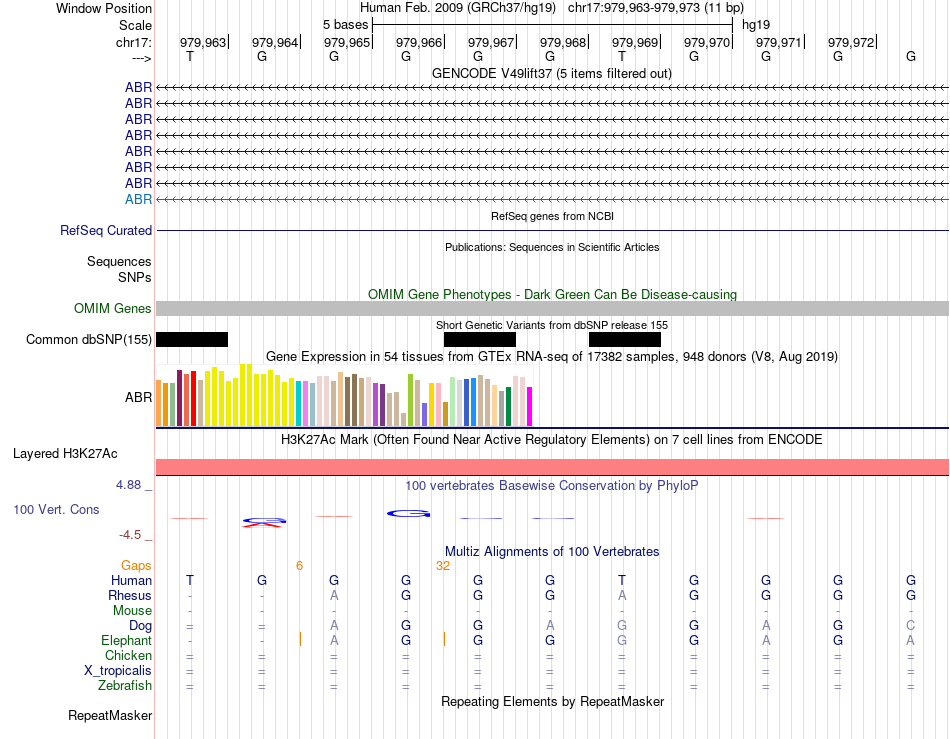
Task: Open GENCODE V49lift37 track title
Action: (551, 73)
